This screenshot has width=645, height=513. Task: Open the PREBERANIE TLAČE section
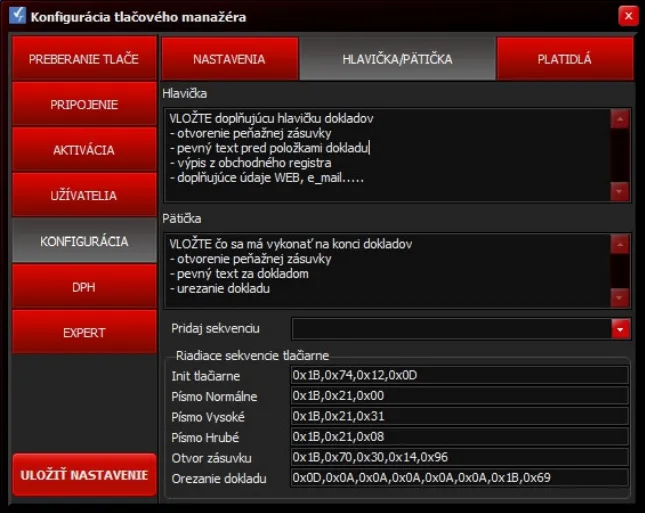tap(84, 58)
